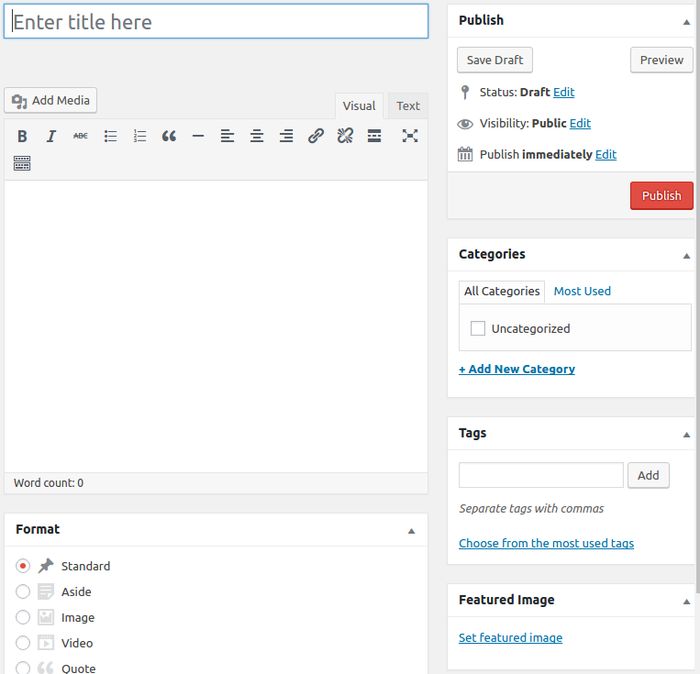Click the Image format icon
The image size is (700, 674).
(46, 617)
